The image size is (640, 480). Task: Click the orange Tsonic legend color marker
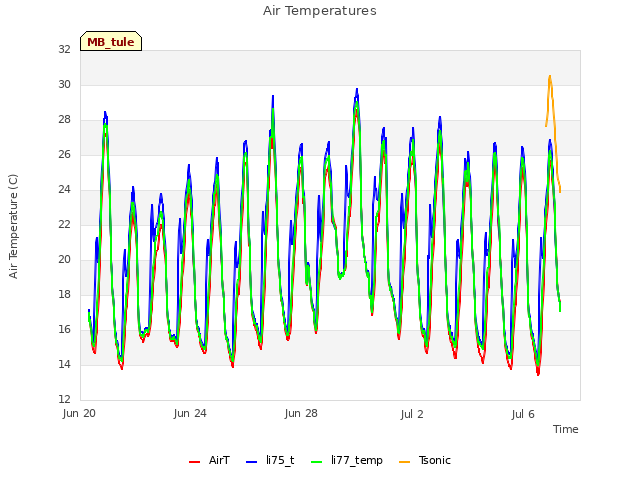(404, 462)
